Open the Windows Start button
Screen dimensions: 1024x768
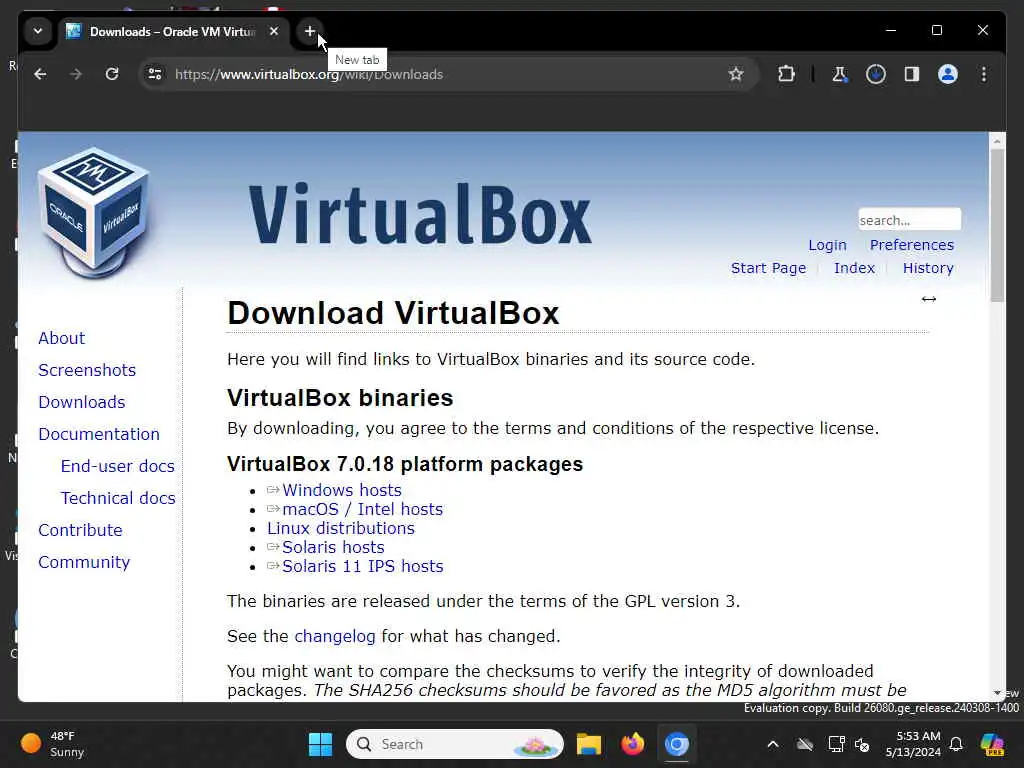[320, 744]
